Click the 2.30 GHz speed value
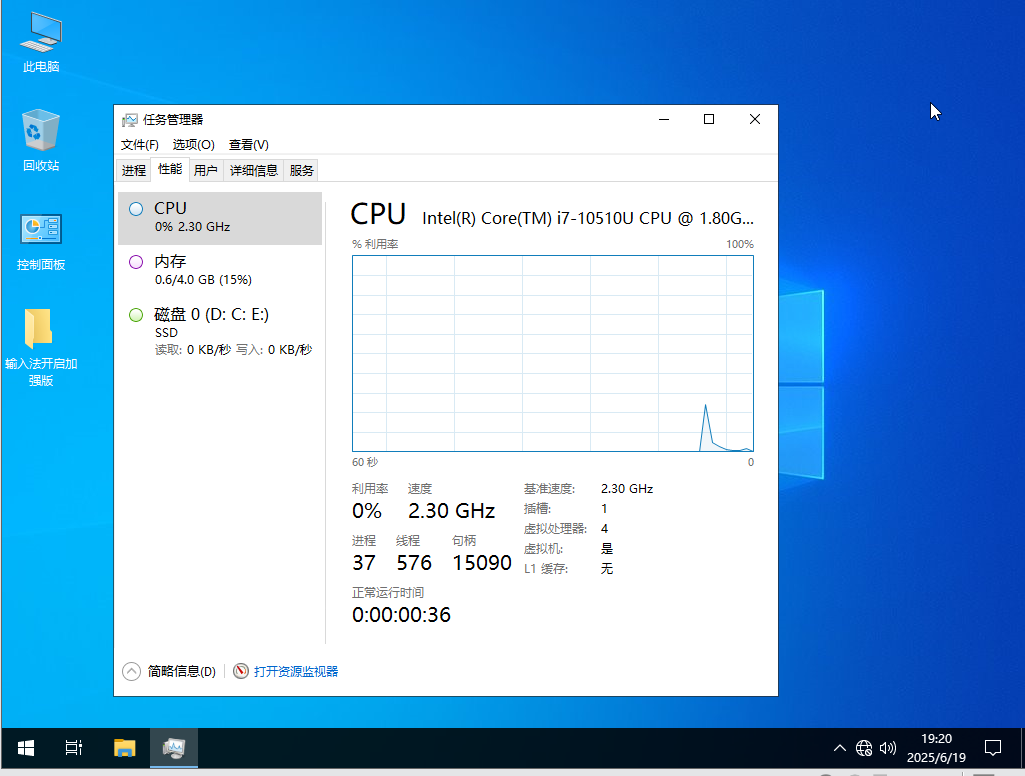Image resolution: width=1025 pixels, height=776 pixels. tap(452, 511)
